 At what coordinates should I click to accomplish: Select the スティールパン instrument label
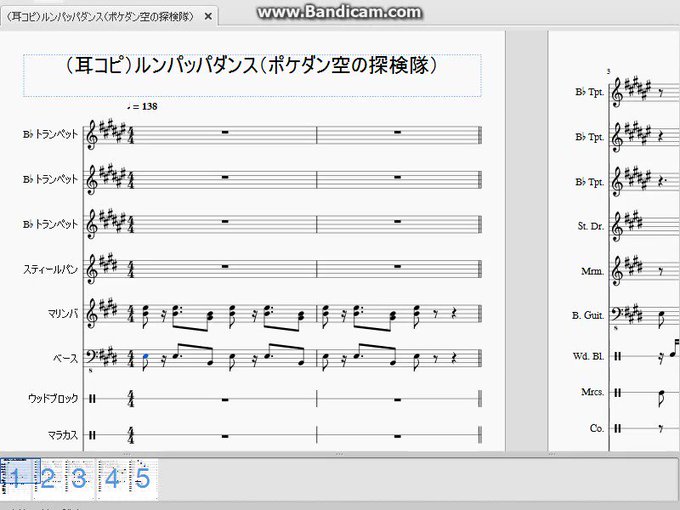[50, 269]
